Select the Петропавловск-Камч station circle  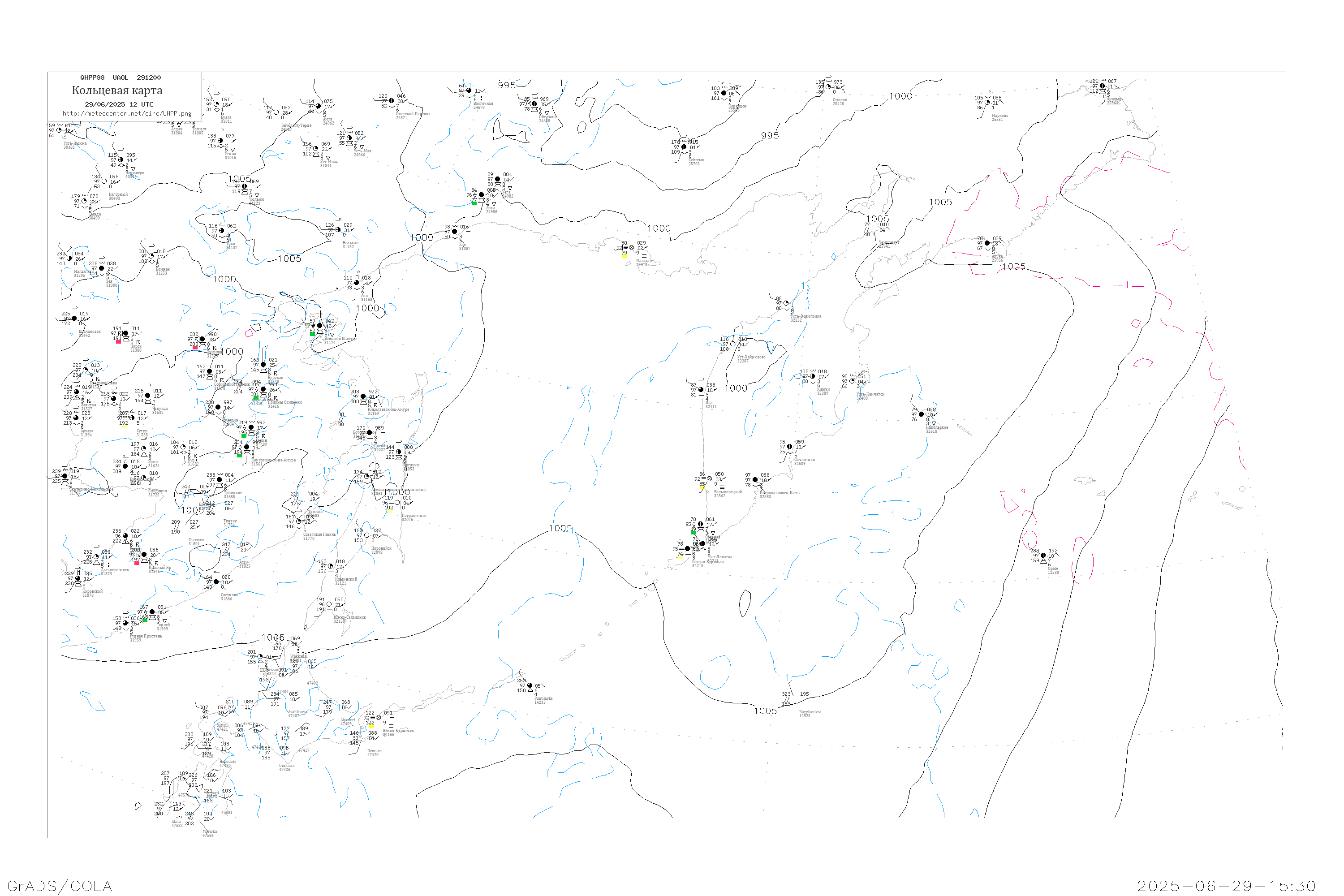tap(755, 480)
